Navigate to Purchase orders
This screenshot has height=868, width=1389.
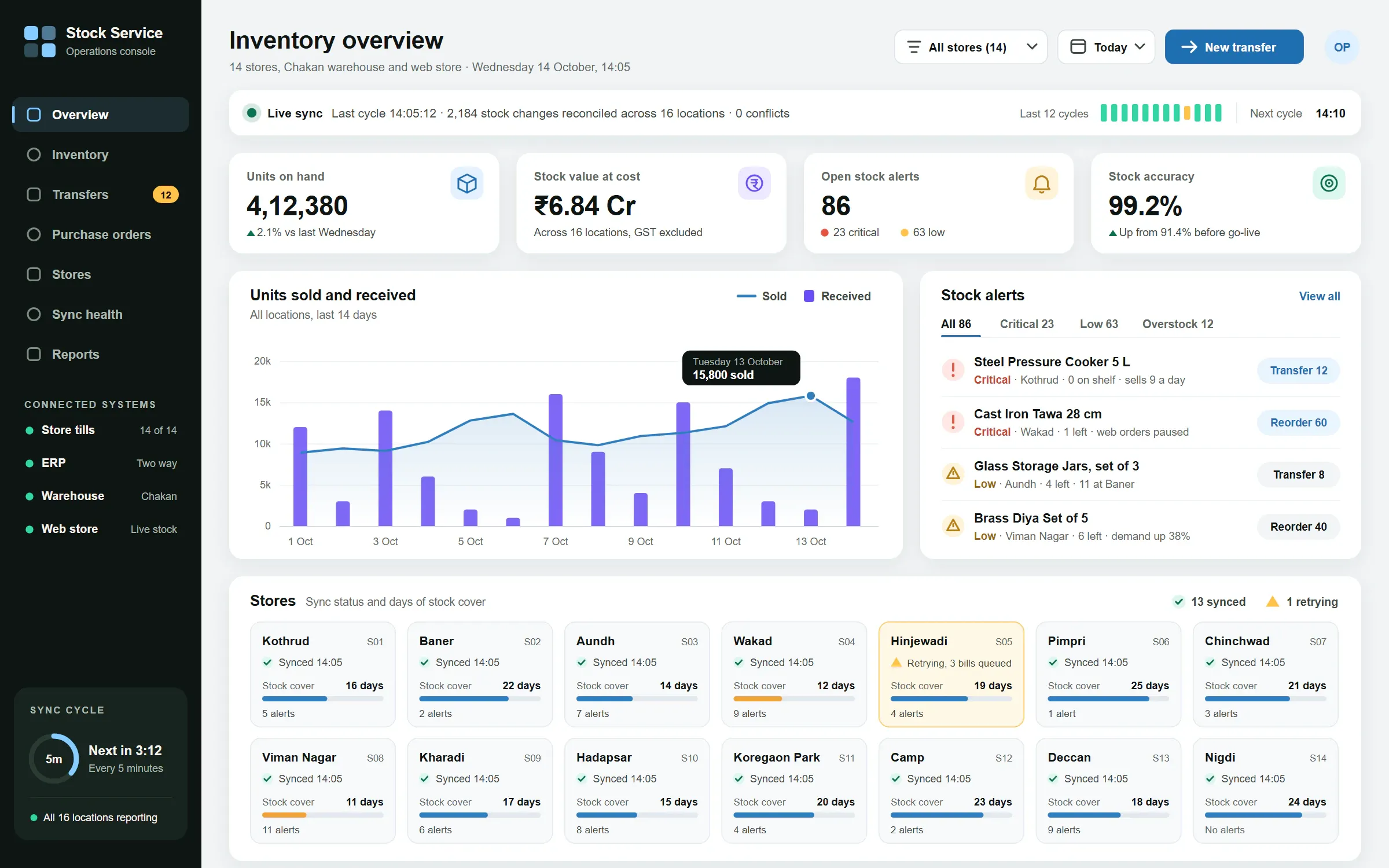[101, 234]
